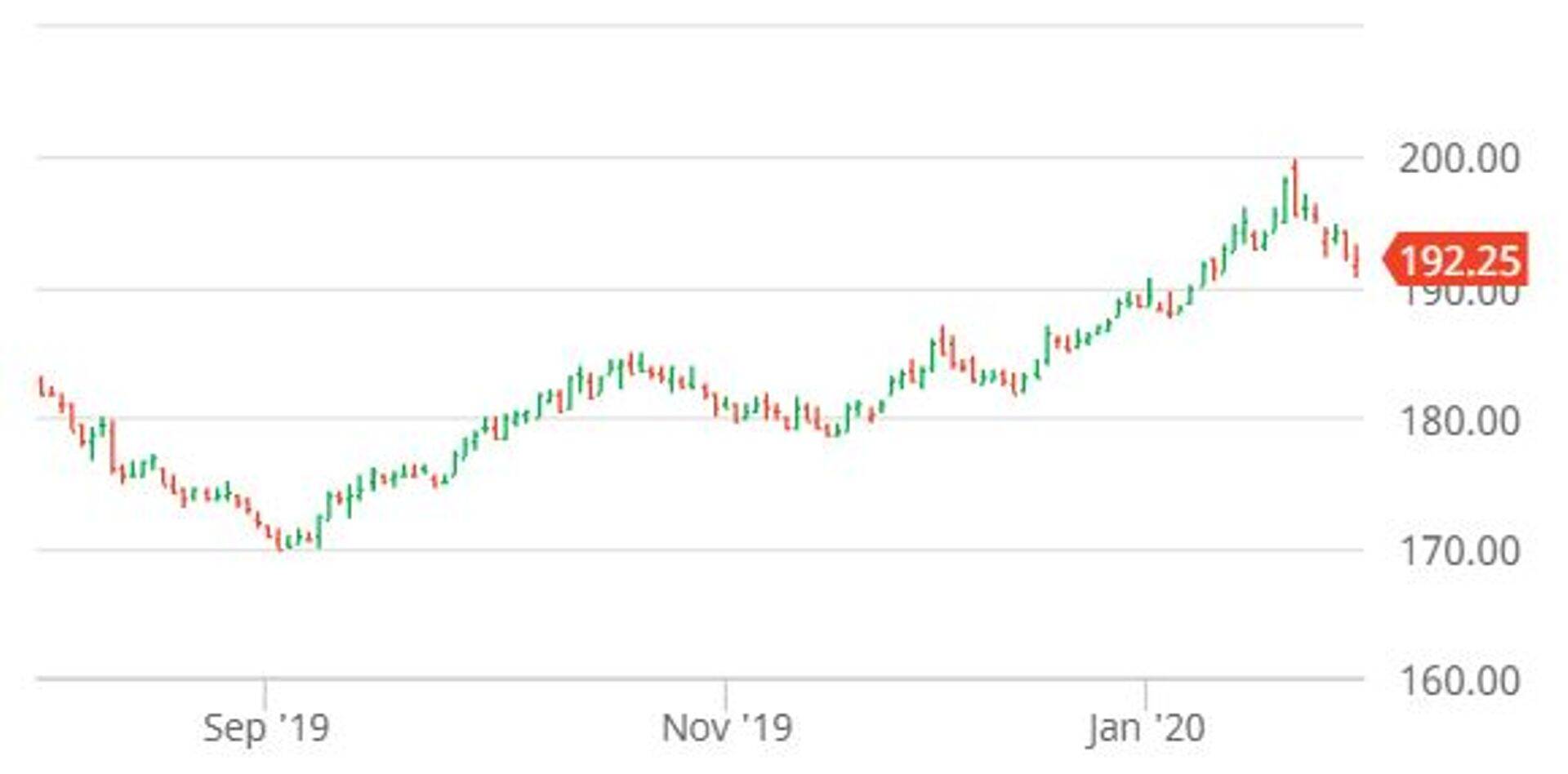Click the late October peak candle
The height and width of the screenshot is (774, 1568).
(630, 364)
